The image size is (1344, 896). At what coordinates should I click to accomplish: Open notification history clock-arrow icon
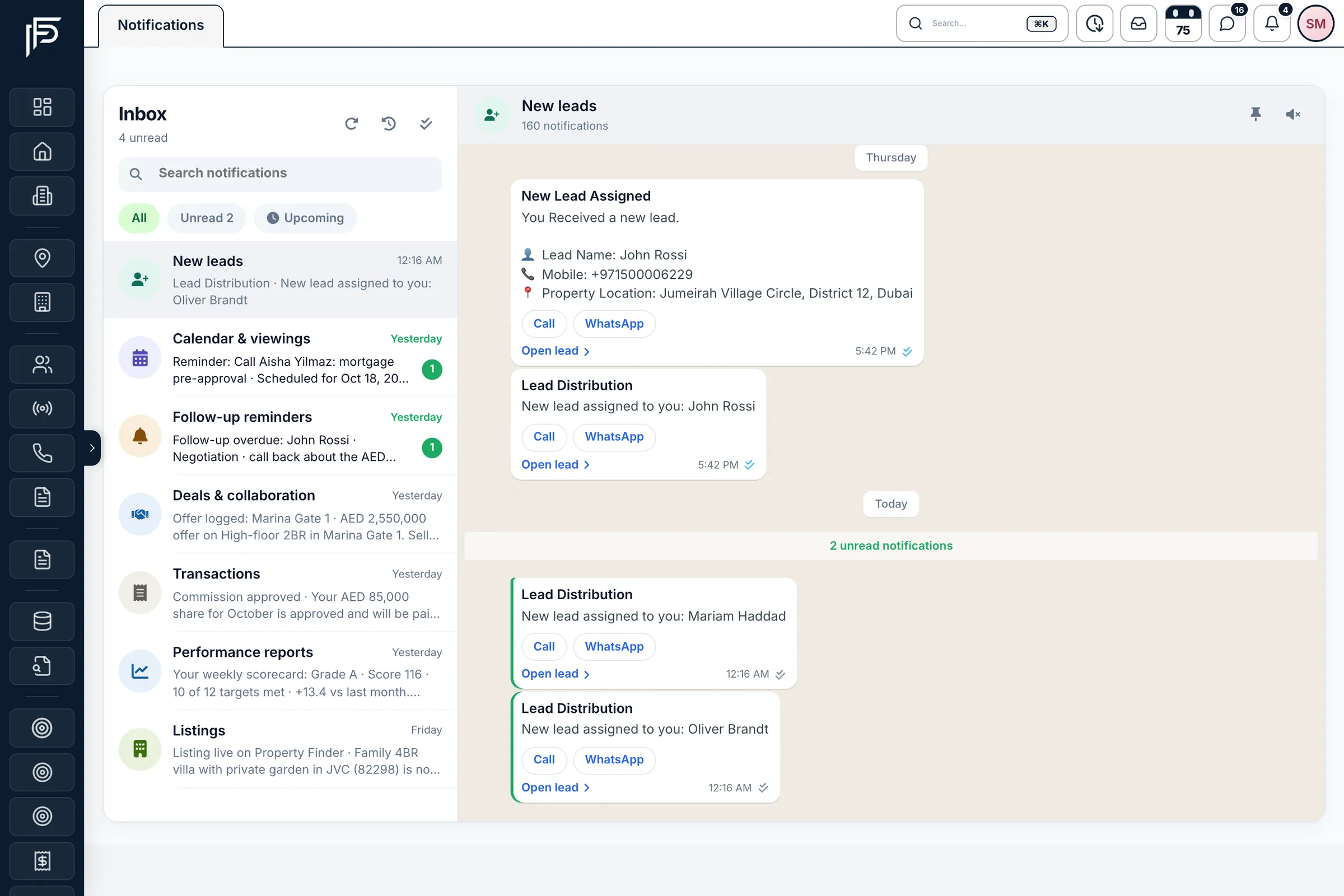[x=389, y=123]
